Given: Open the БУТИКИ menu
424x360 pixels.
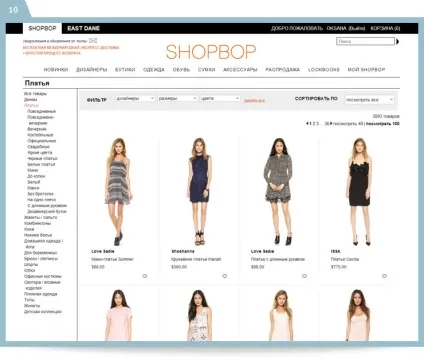Looking at the screenshot, I should [125, 70].
